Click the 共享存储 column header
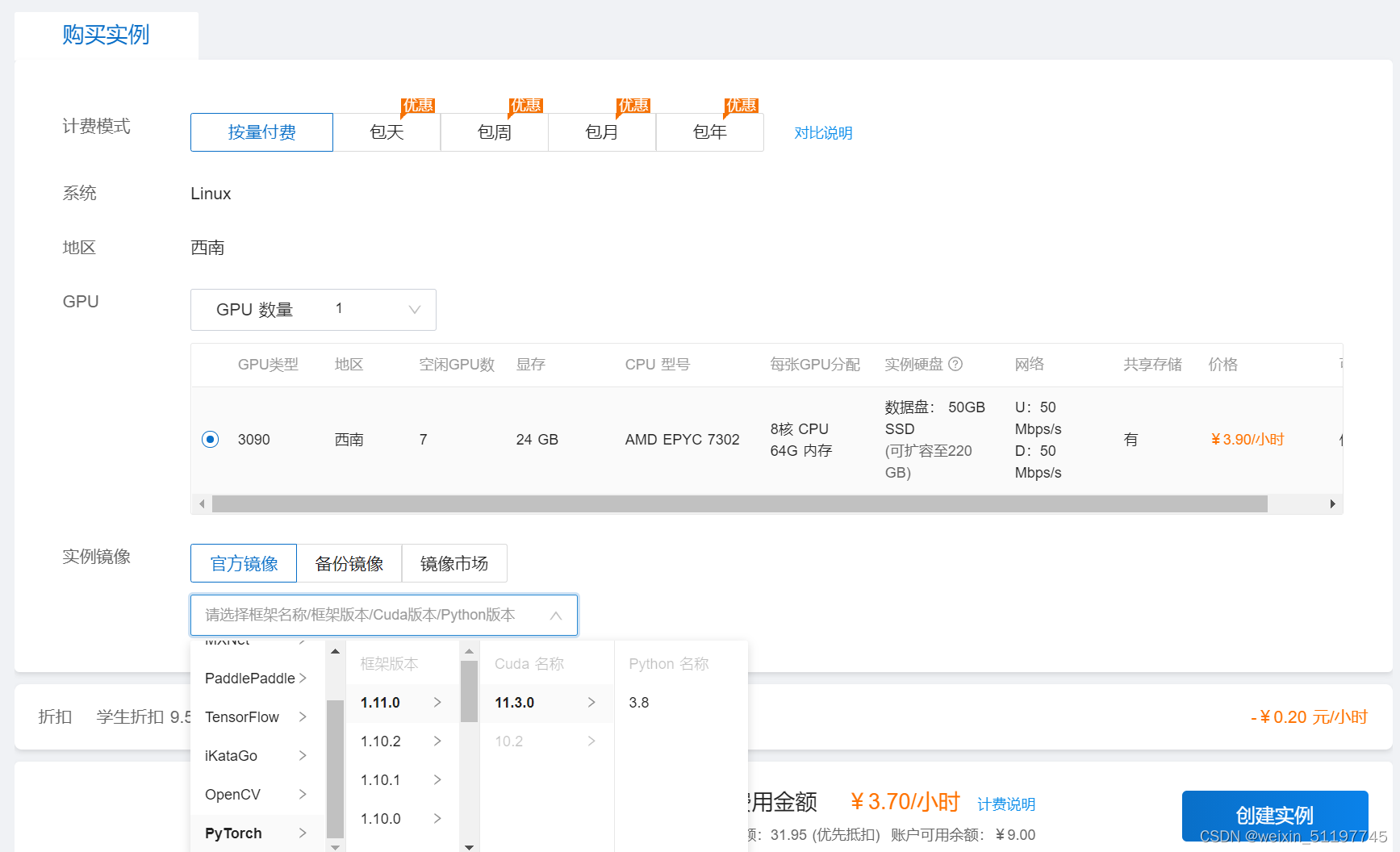This screenshot has width=1400, height=852. [1153, 365]
